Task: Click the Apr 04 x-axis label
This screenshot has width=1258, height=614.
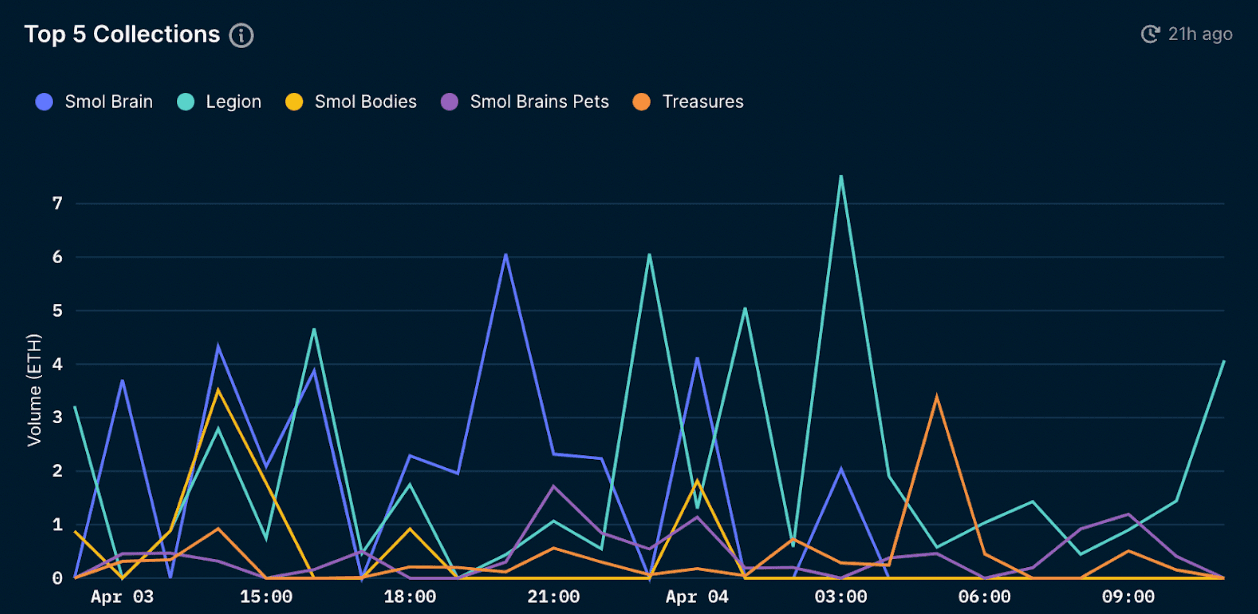Action: pos(697,597)
